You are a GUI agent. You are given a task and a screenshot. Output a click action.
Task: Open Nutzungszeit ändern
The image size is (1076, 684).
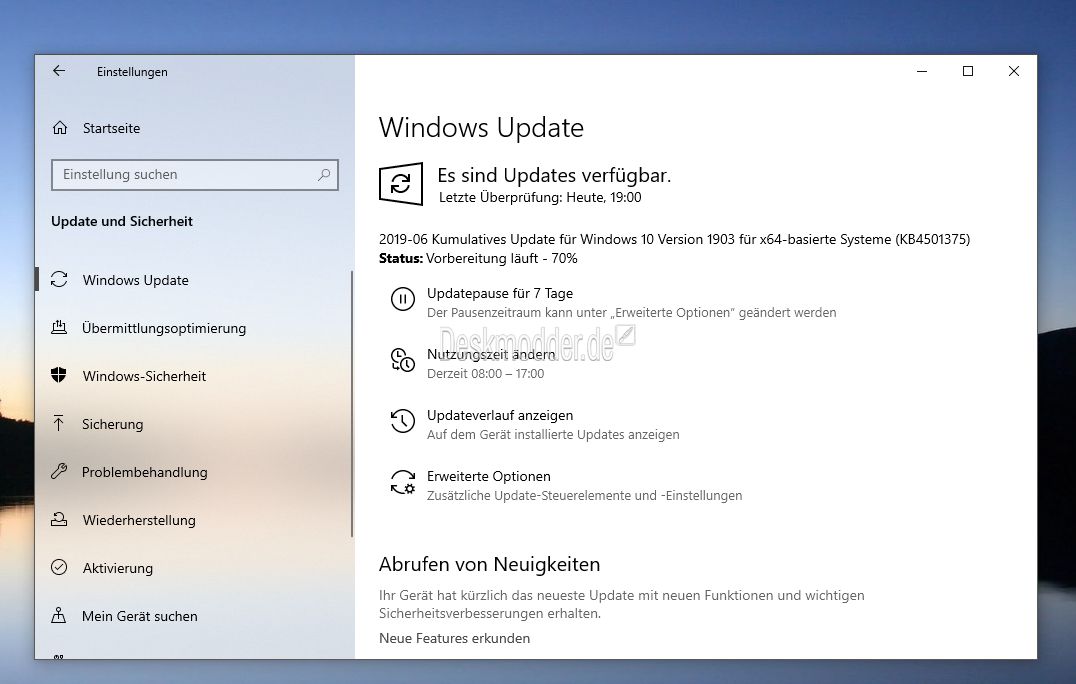tap(491, 355)
